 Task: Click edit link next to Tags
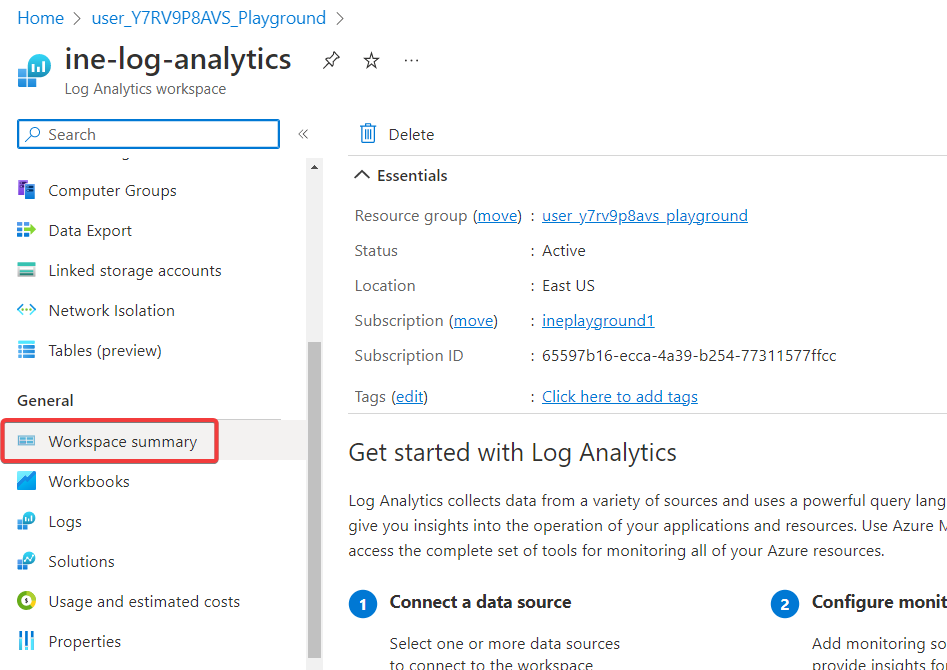point(410,397)
